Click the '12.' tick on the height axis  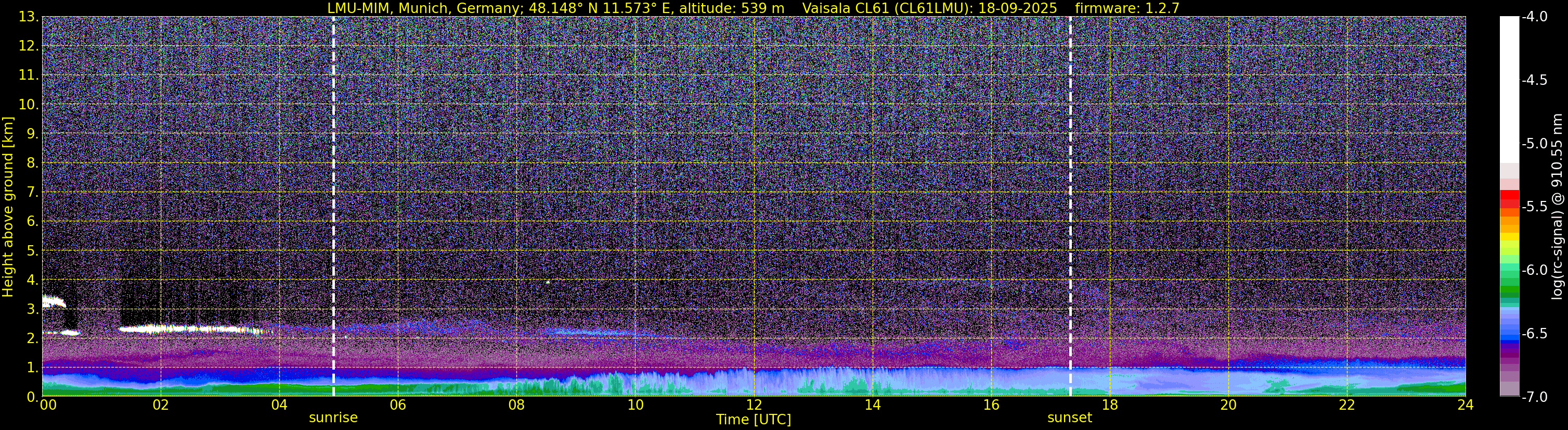29,46
